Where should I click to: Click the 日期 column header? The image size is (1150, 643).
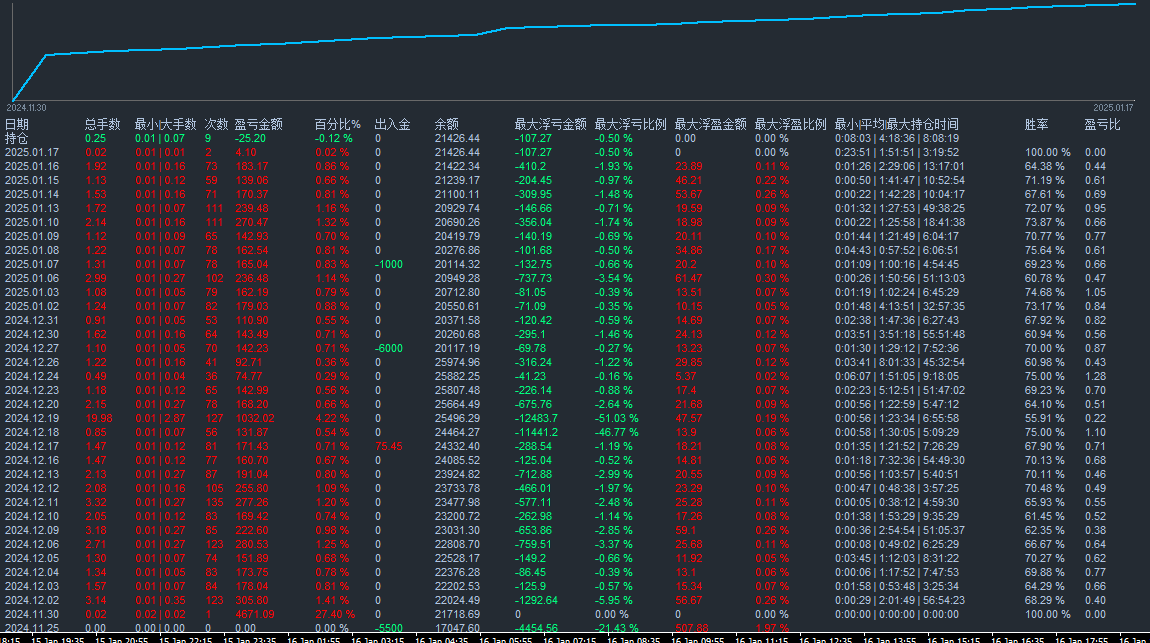17,124
